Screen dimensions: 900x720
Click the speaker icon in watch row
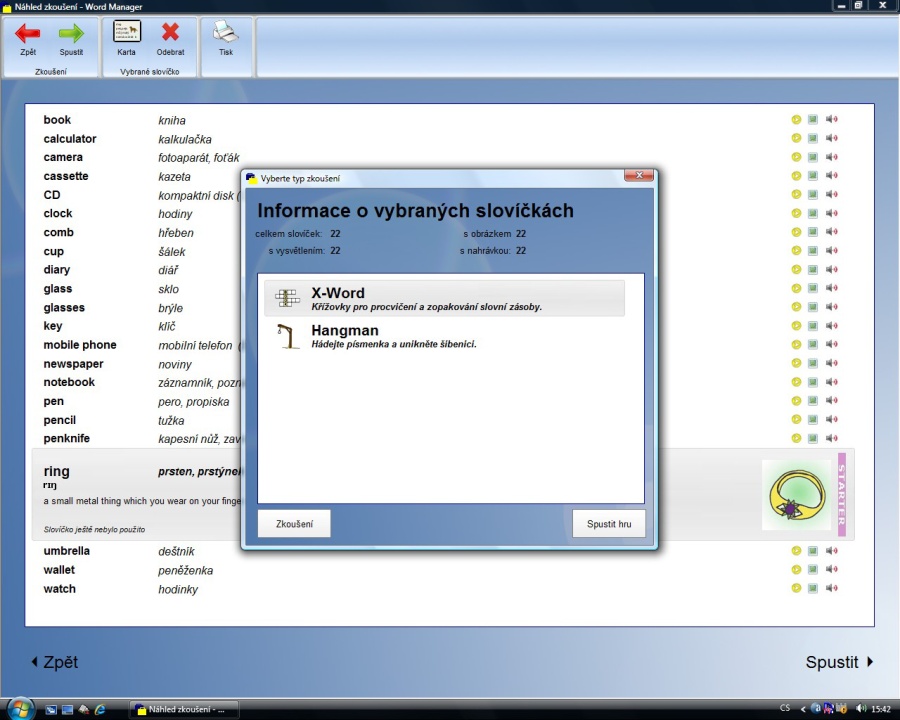(831, 589)
